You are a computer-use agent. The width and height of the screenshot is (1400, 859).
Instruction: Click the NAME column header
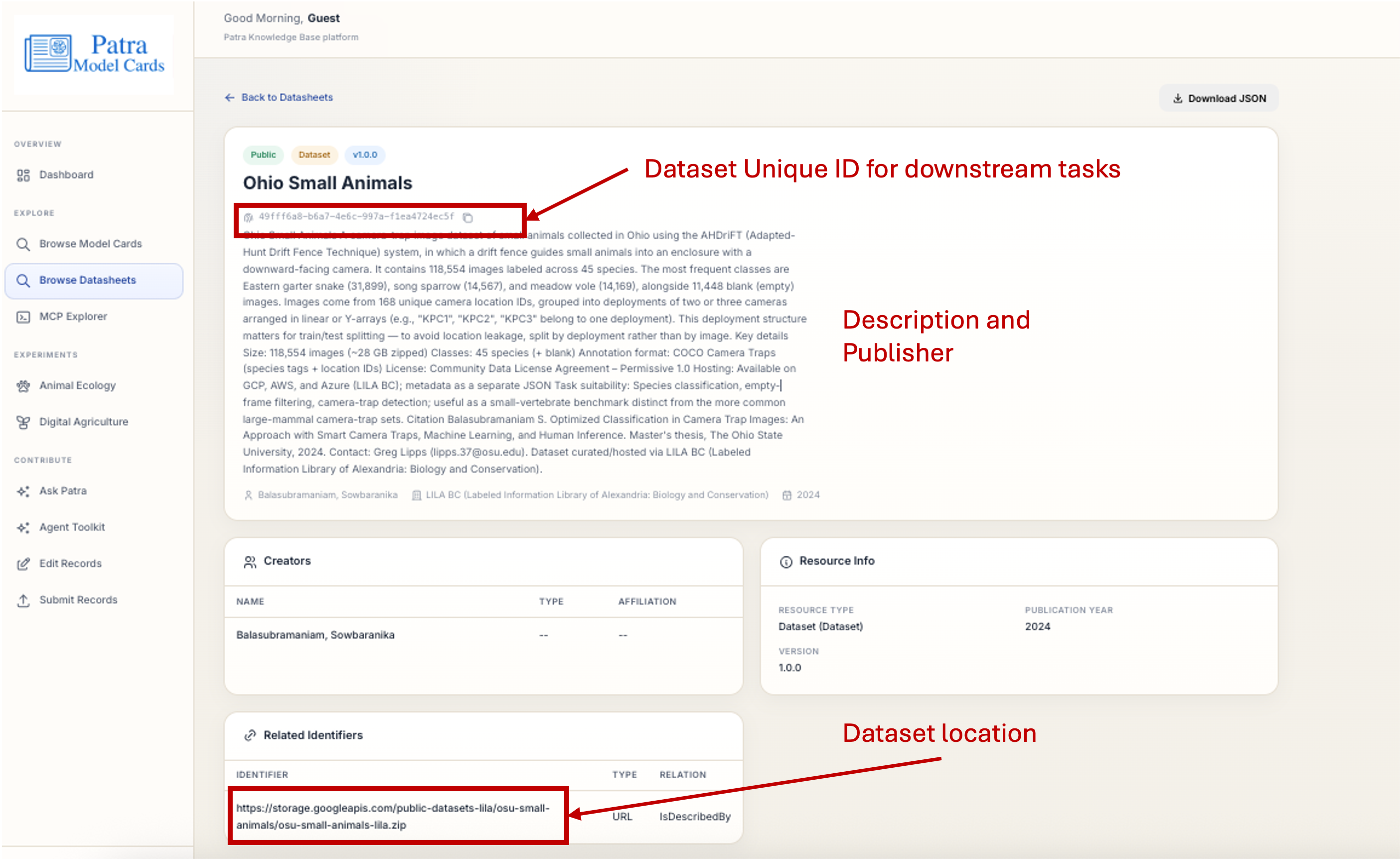click(x=250, y=601)
